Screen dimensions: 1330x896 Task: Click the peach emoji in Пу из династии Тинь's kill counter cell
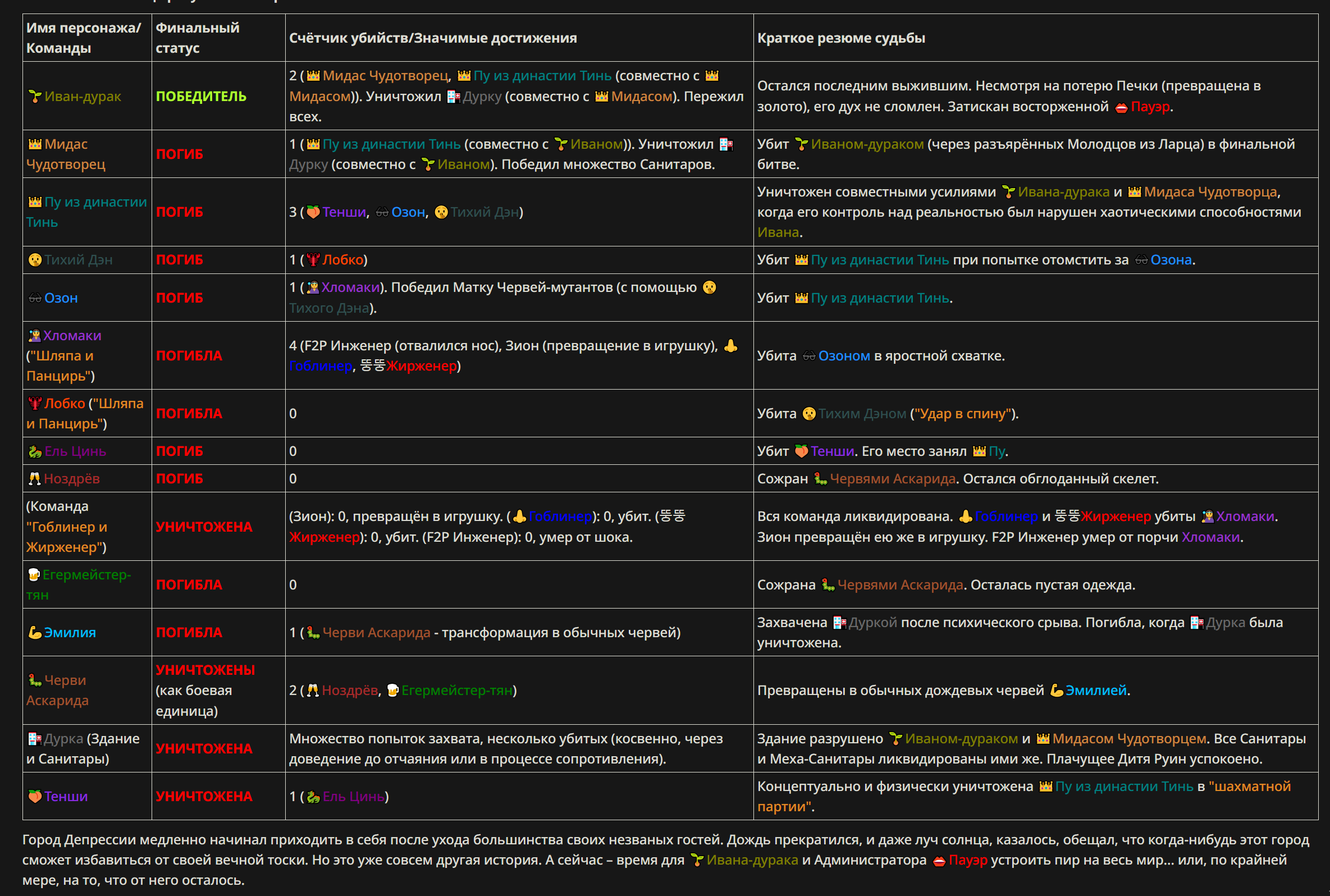pos(313,213)
